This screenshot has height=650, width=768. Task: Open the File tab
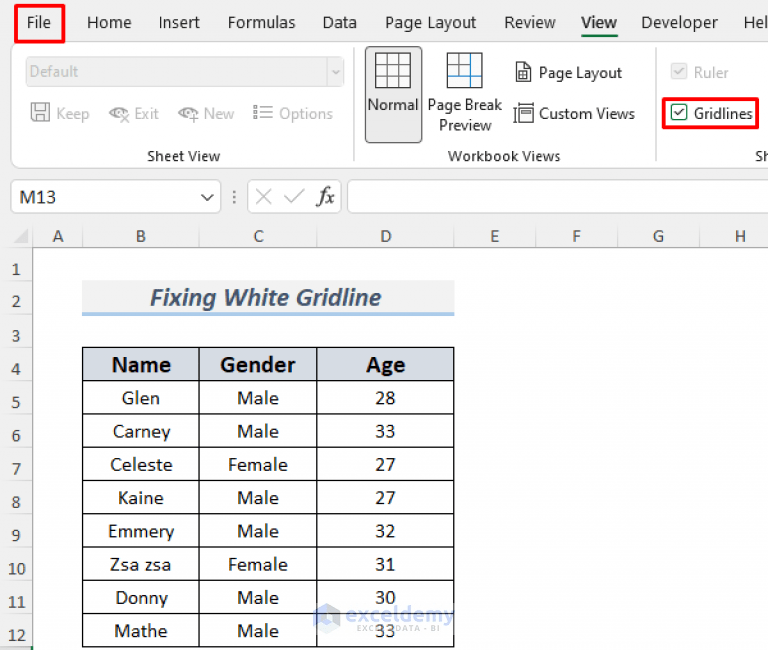click(39, 23)
